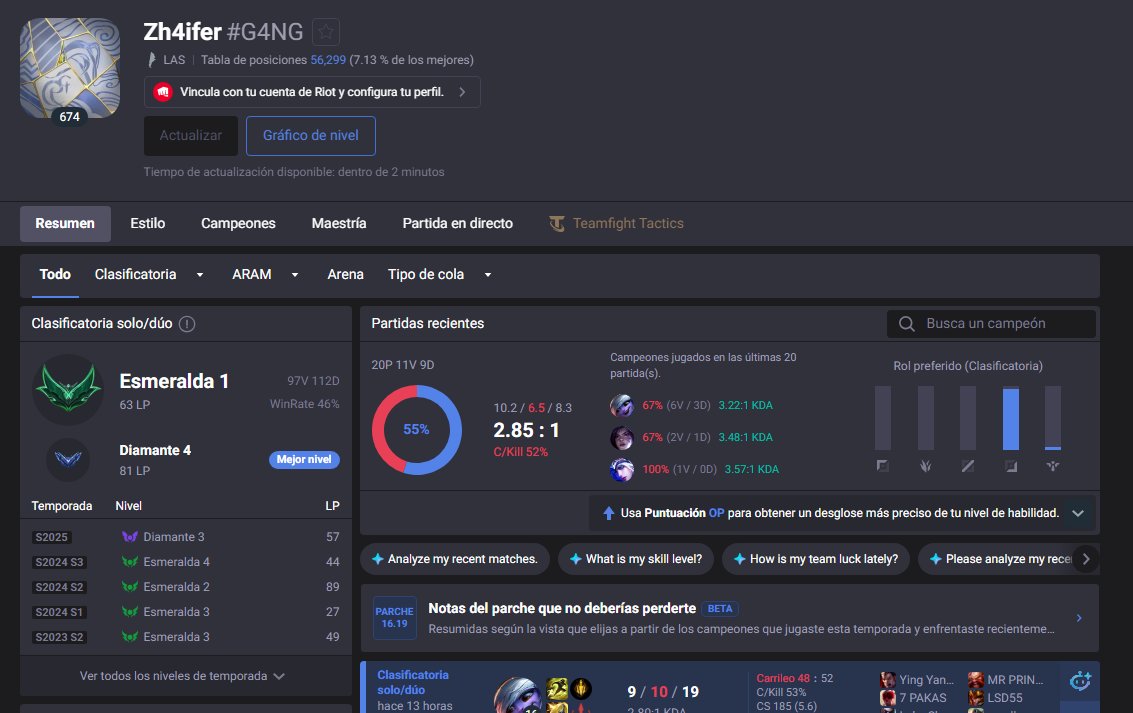Image resolution: width=1133 pixels, height=713 pixels.
Task: Click the Mejor nivel badge
Action: (304, 459)
